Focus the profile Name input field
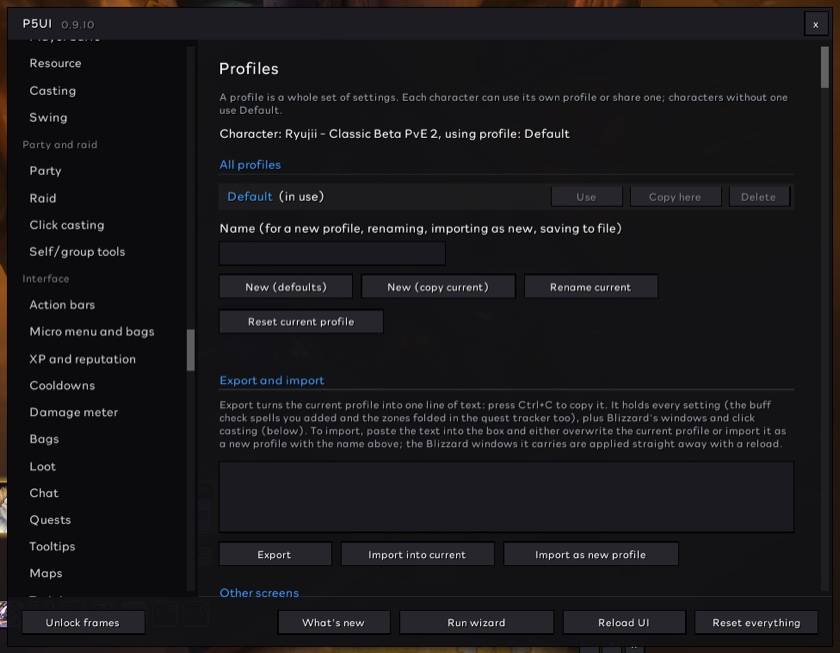The height and width of the screenshot is (653, 840). click(332, 253)
